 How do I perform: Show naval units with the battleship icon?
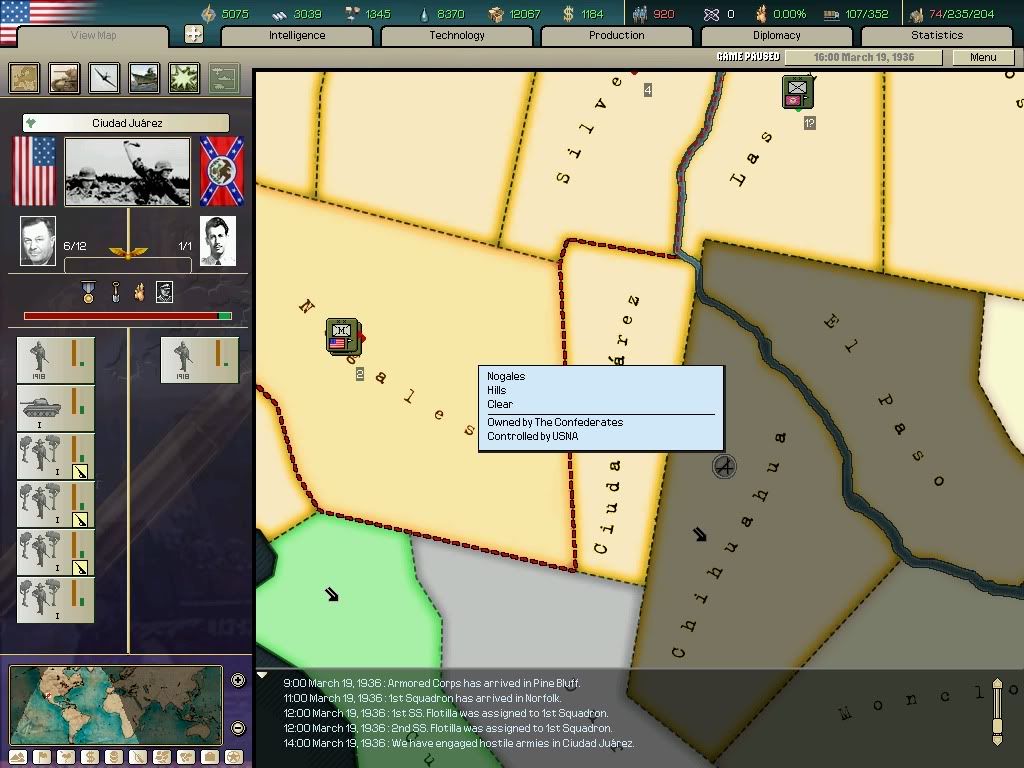coord(144,78)
